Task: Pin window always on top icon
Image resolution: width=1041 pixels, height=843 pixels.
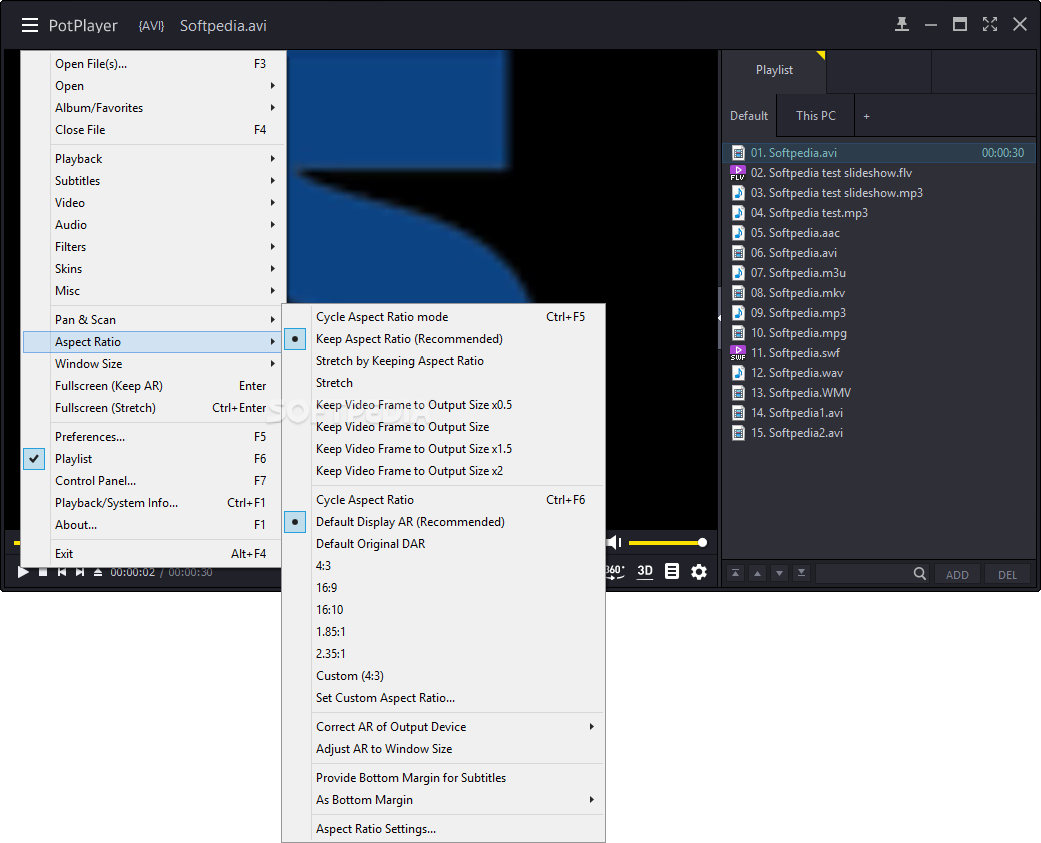Action: click(902, 25)
